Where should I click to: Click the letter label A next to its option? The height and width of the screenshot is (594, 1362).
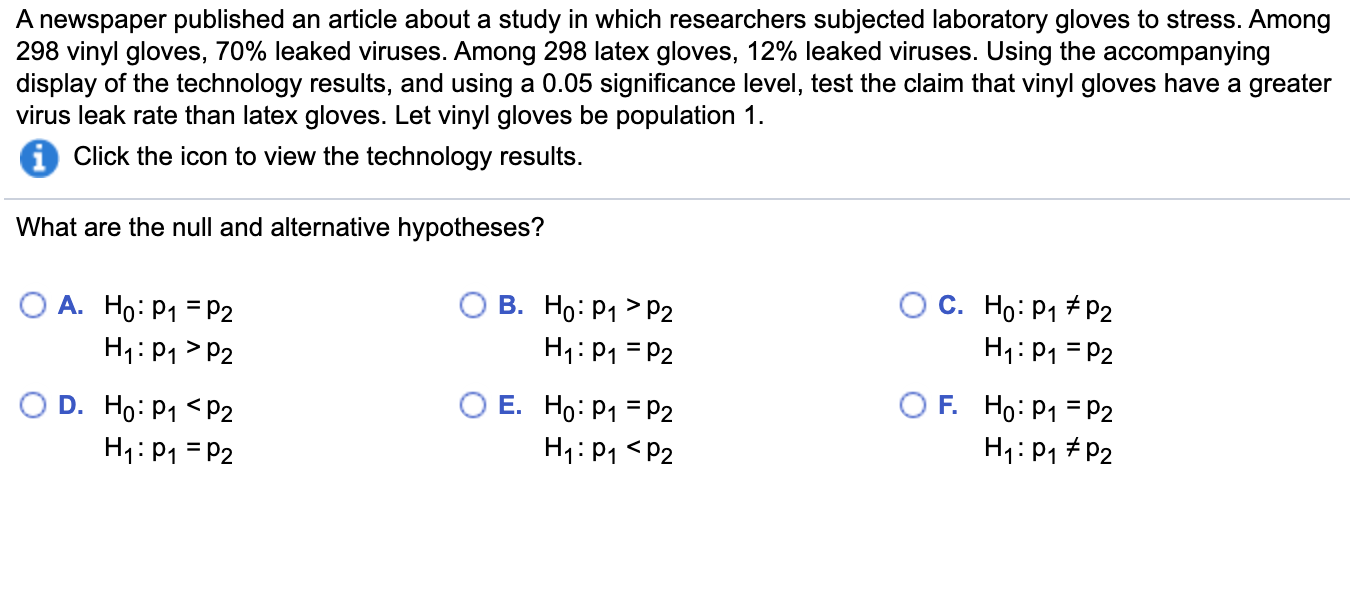pyautogui.click(x=68, y=305)
